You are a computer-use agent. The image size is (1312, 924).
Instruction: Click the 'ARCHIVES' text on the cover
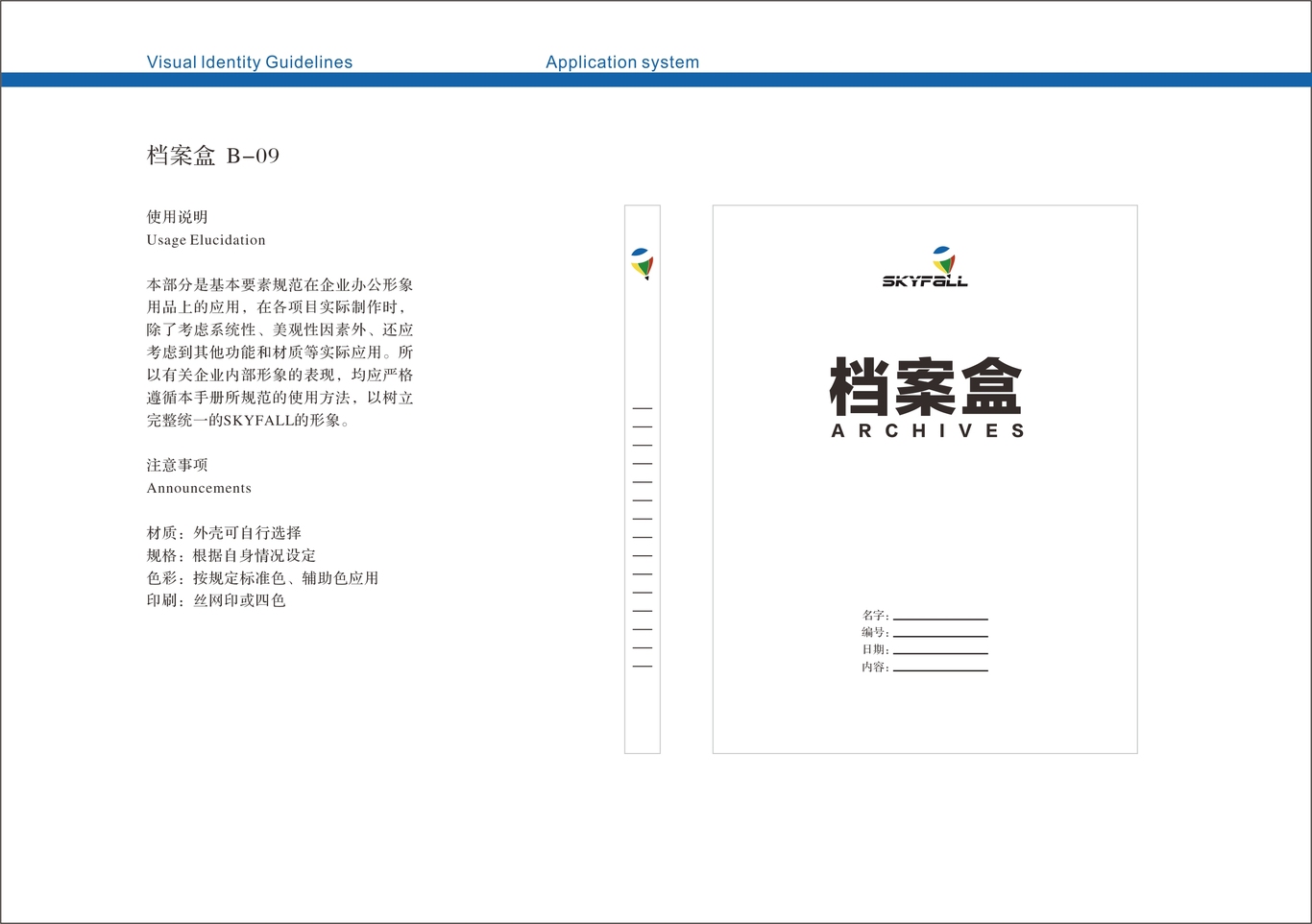click(x=928, y=431)
